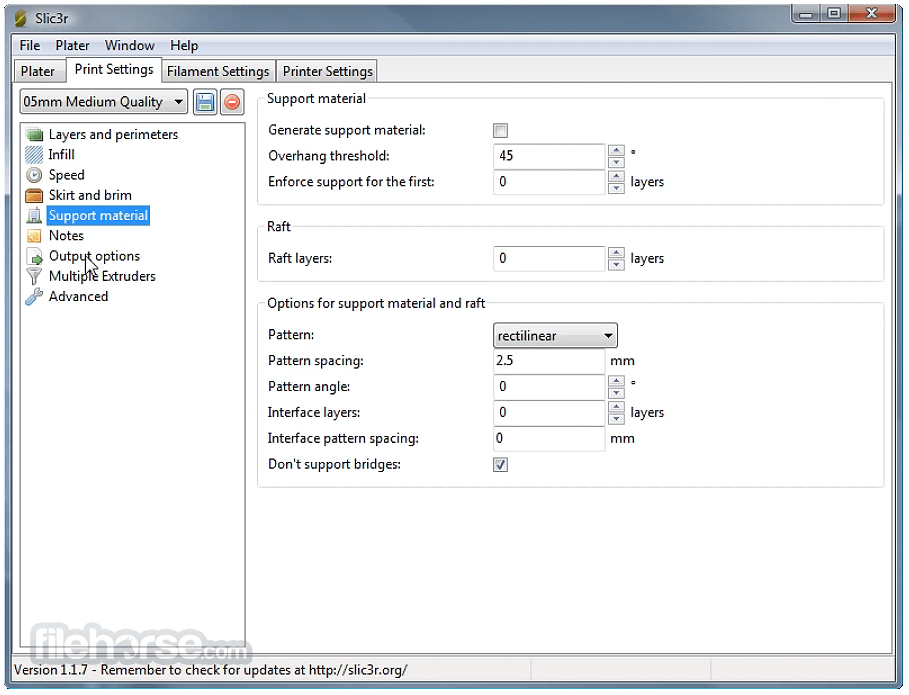Decrease Overhang threshold with down arrow

(616, 162)
